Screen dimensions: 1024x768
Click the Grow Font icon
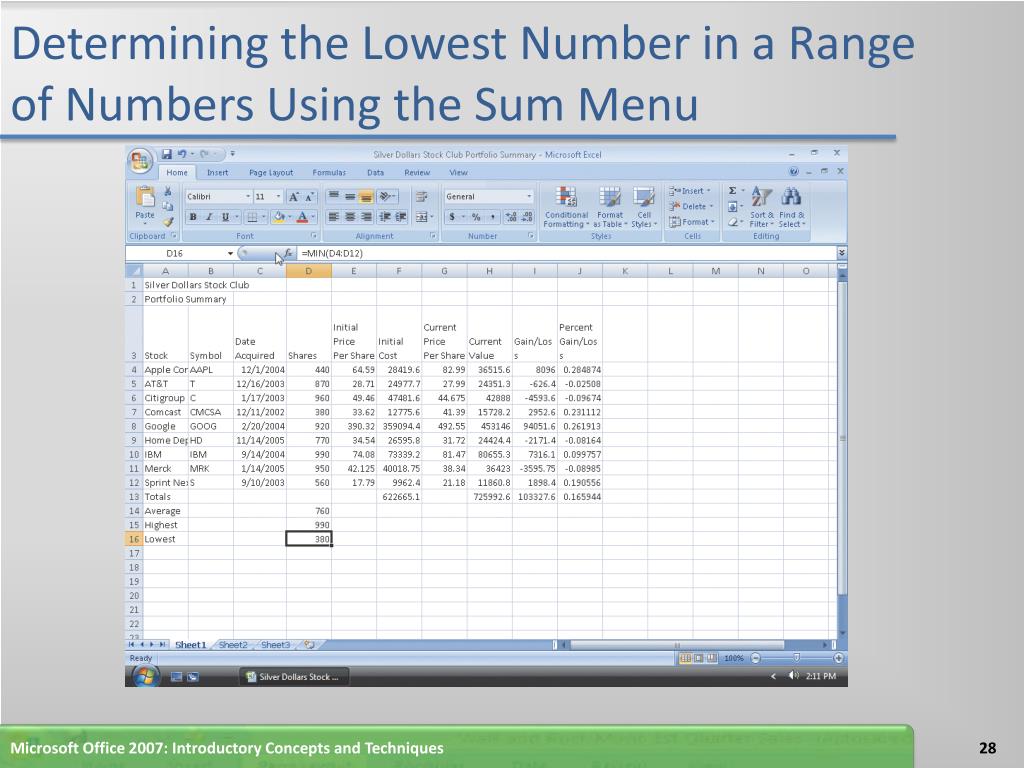294,197
